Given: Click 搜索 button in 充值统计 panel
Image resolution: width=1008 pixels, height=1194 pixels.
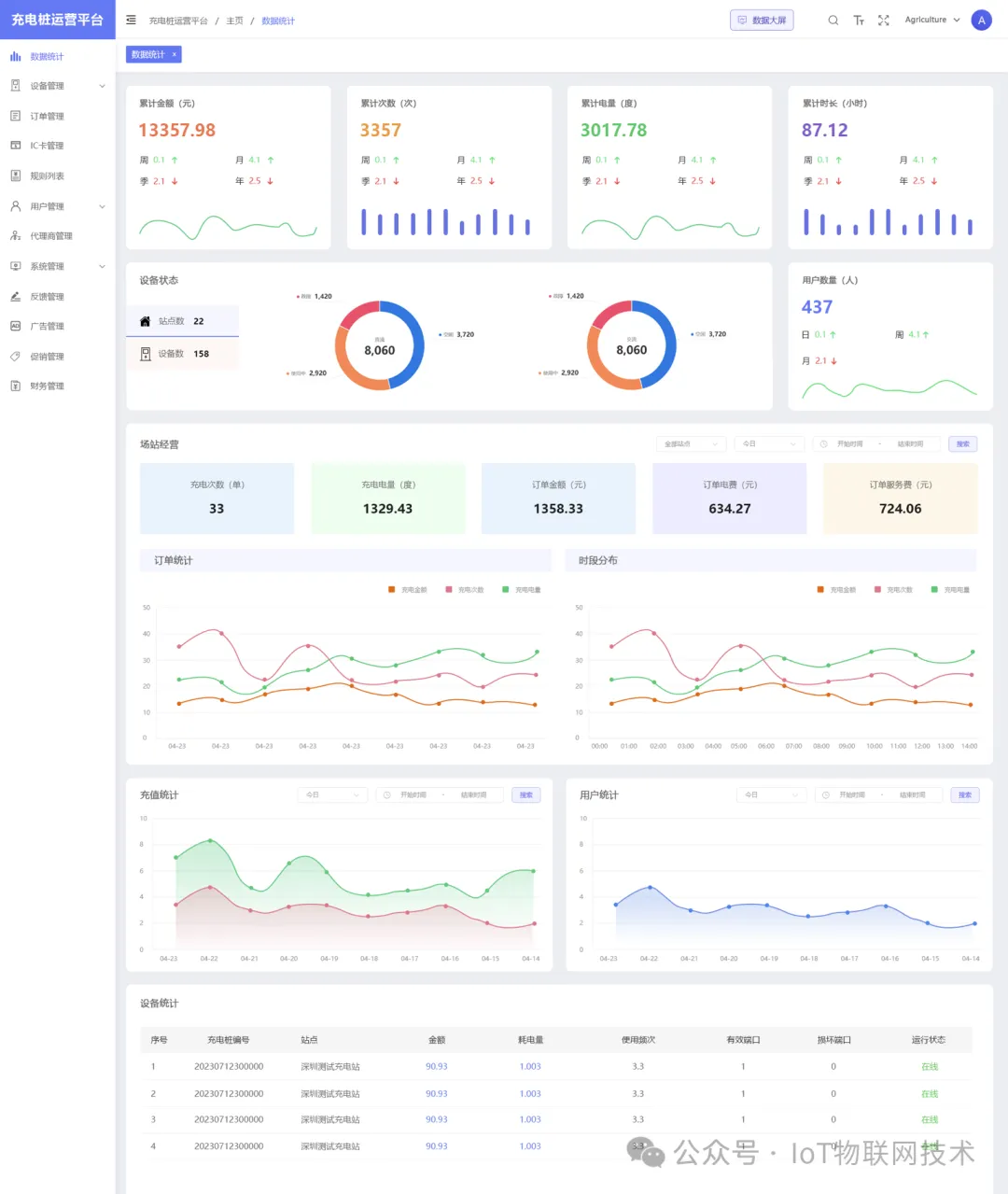Looking at the screenshot, I should pyautogui.click(x=526, y=795).
